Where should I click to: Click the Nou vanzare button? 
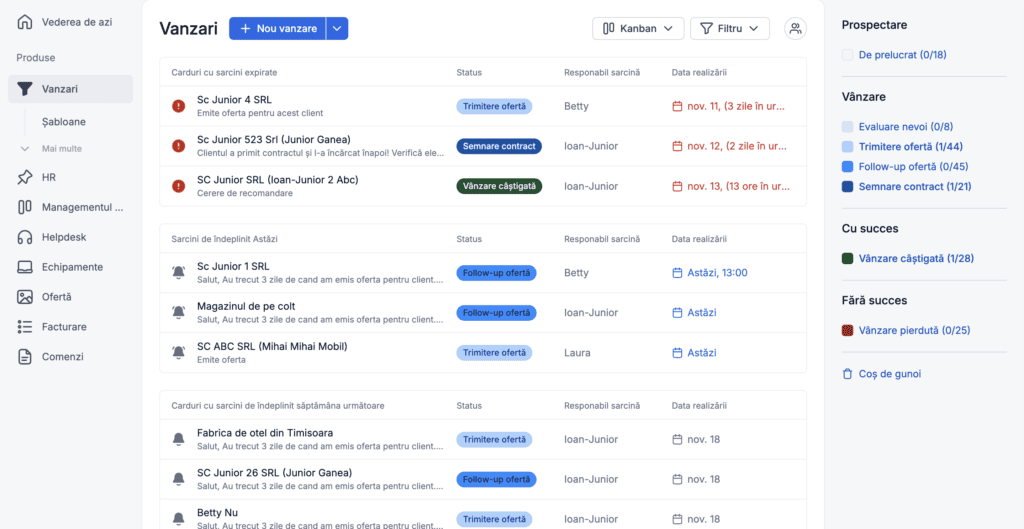(278, 29)
